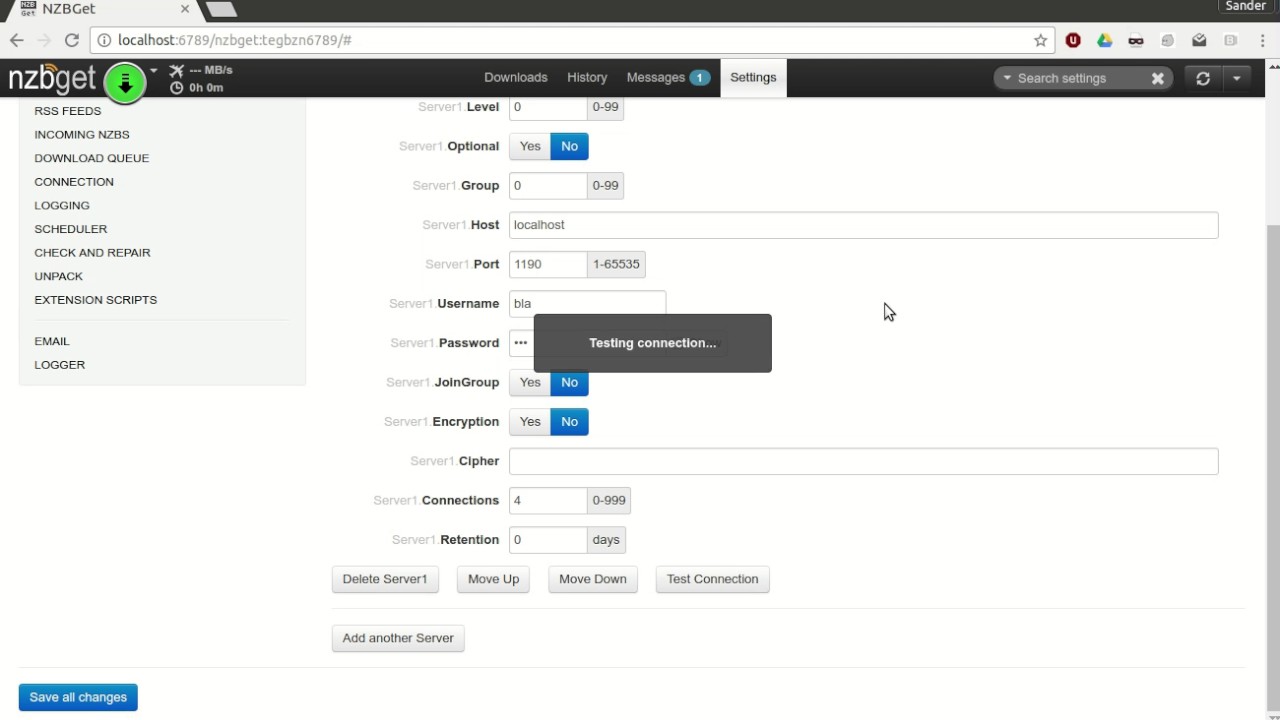This screenshot has height=720, width=1280.
Task: Set Server1.Encryption to No
Action: pyautogui.click(x=569, y=422)
